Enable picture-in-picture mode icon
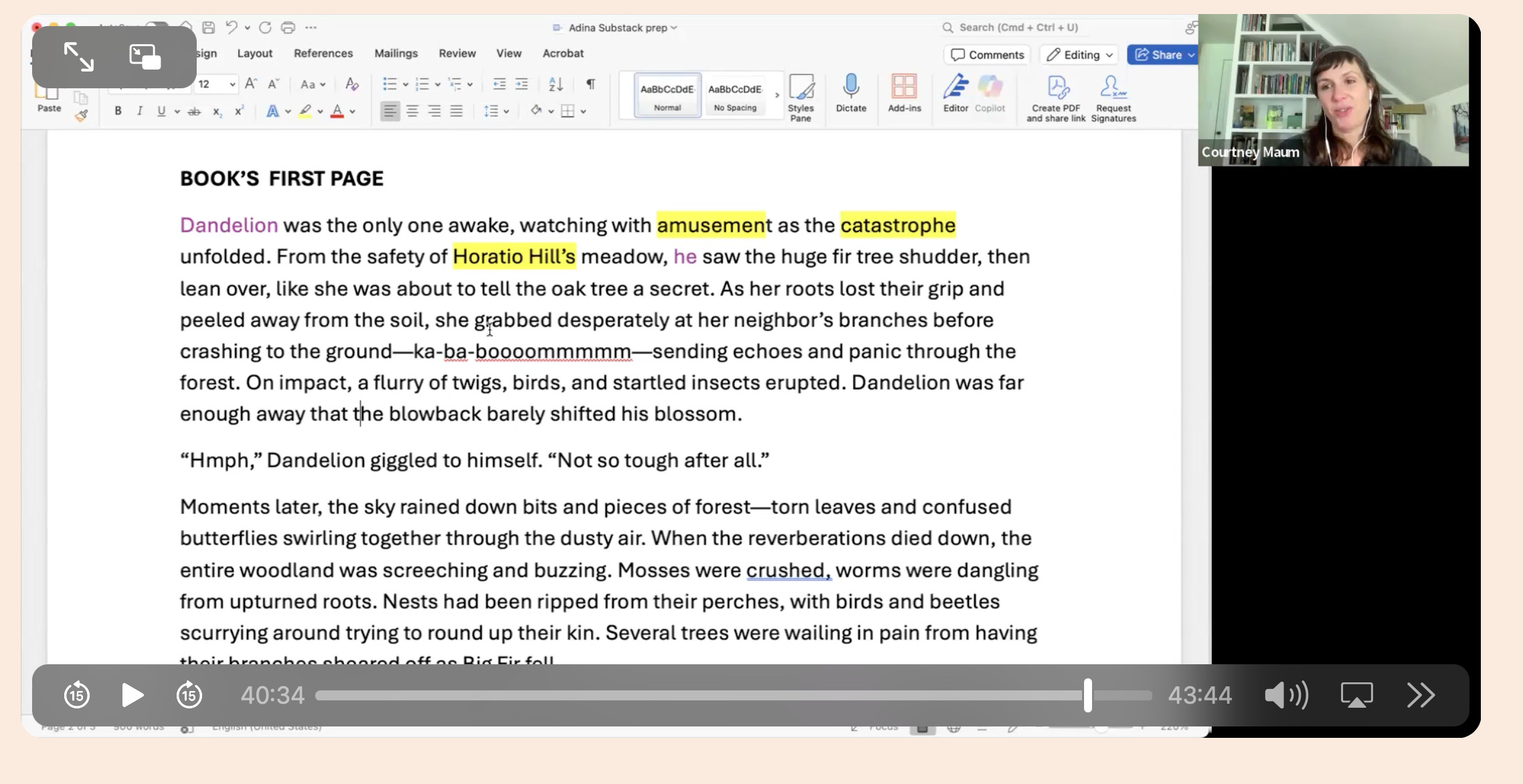 145,57
